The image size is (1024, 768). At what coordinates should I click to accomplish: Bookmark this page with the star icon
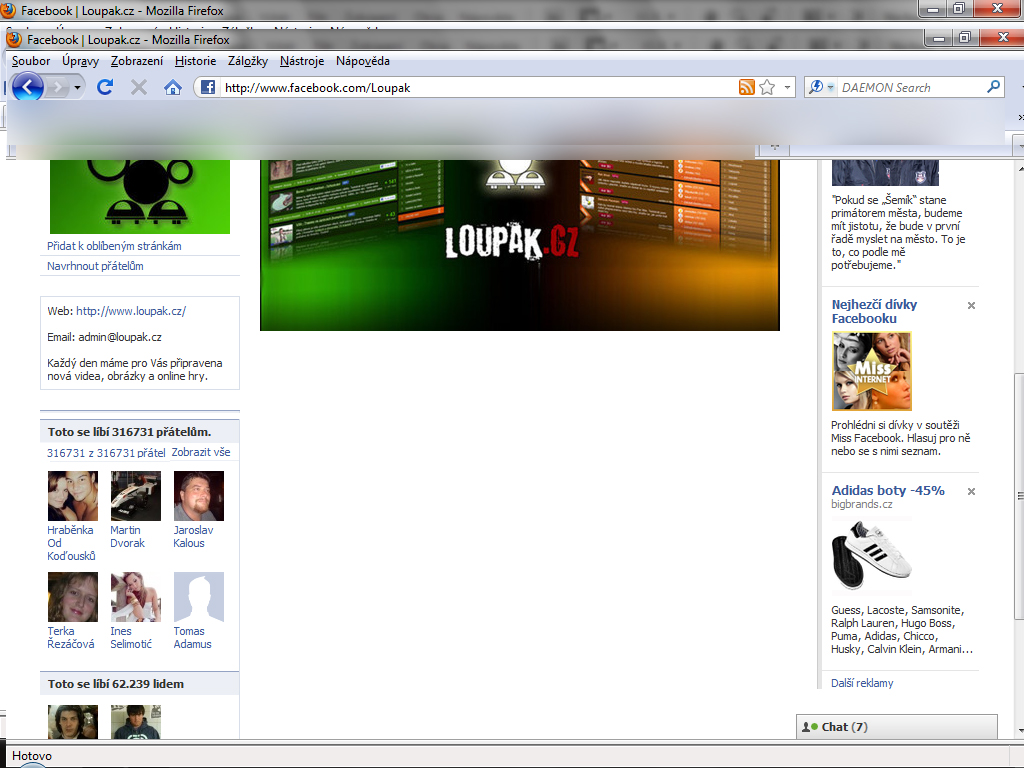click(767, 87)
